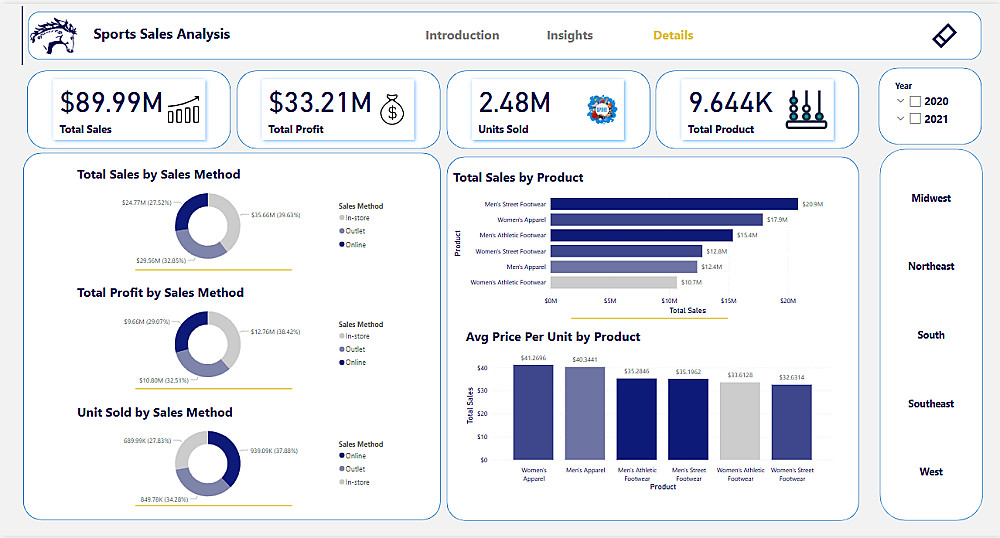Click the diamond eraser icon in header
Viewport: 1000px width, 538px height.
(x=944, y=36)
